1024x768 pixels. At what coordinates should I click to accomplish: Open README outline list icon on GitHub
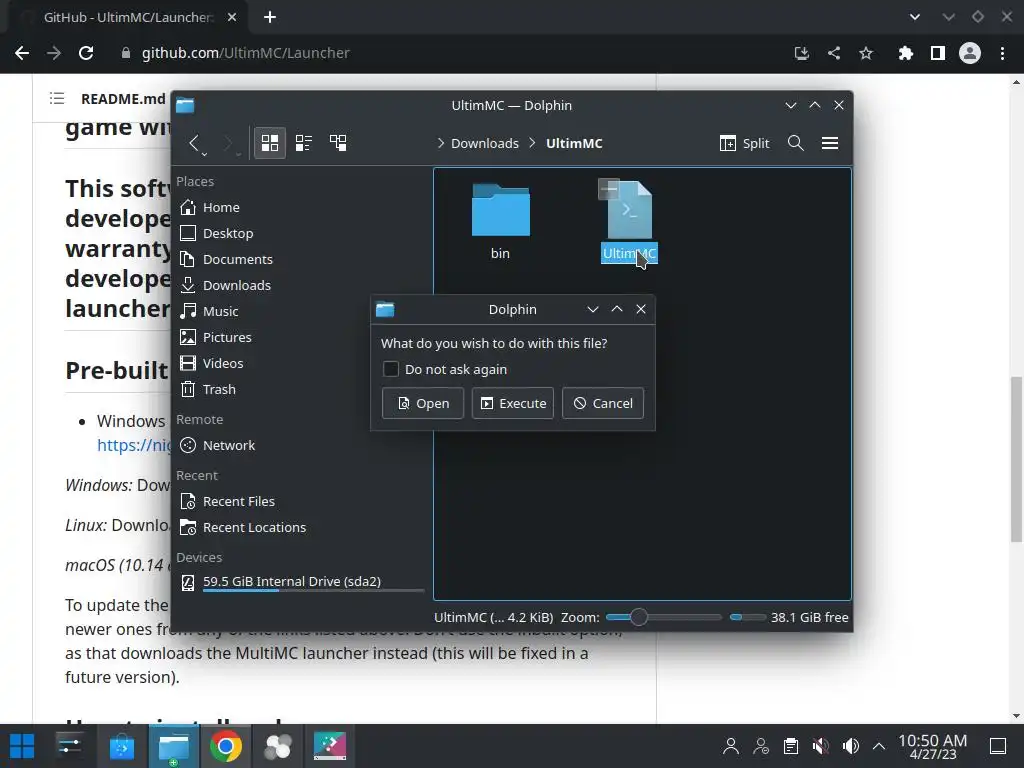coord(57,99)
